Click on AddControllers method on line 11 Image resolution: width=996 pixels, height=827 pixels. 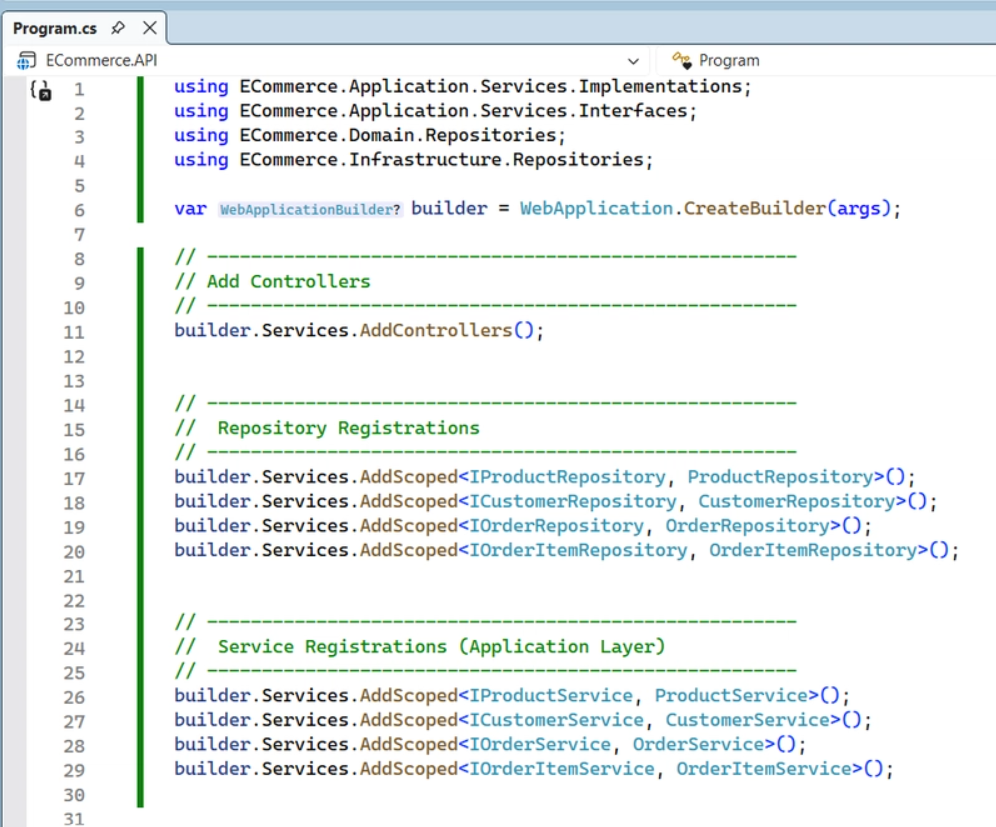(x=436, y=330)
